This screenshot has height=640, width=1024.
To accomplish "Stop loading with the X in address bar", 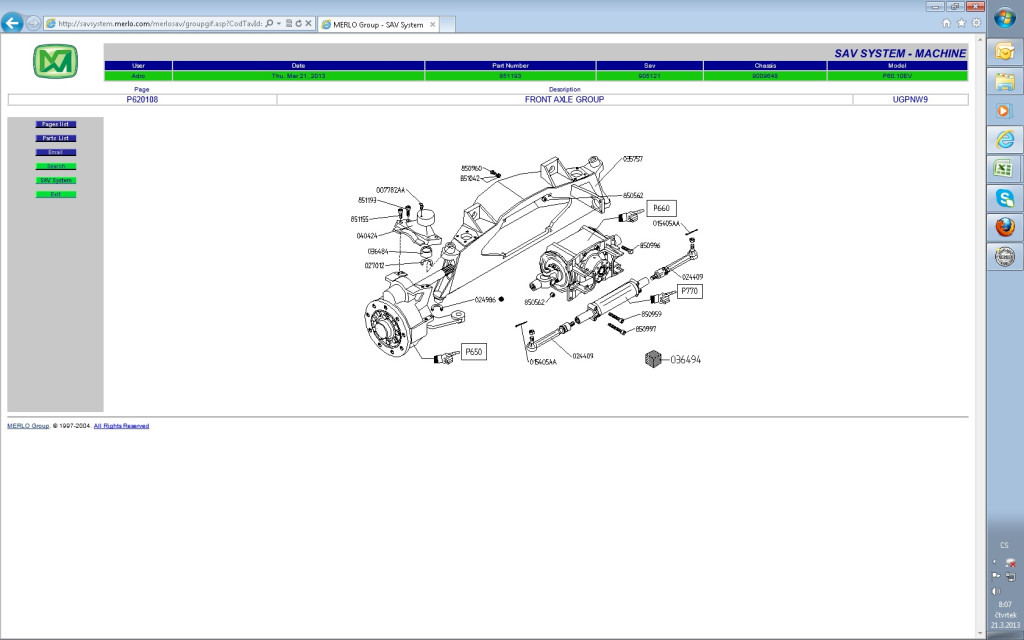I will (x=308, y=24).
